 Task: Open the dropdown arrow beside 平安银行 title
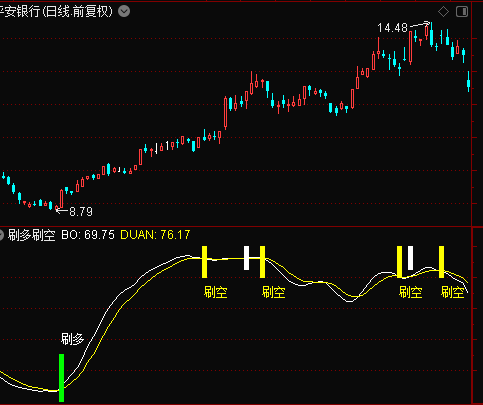pyautogui.click(x=124, y=12)
